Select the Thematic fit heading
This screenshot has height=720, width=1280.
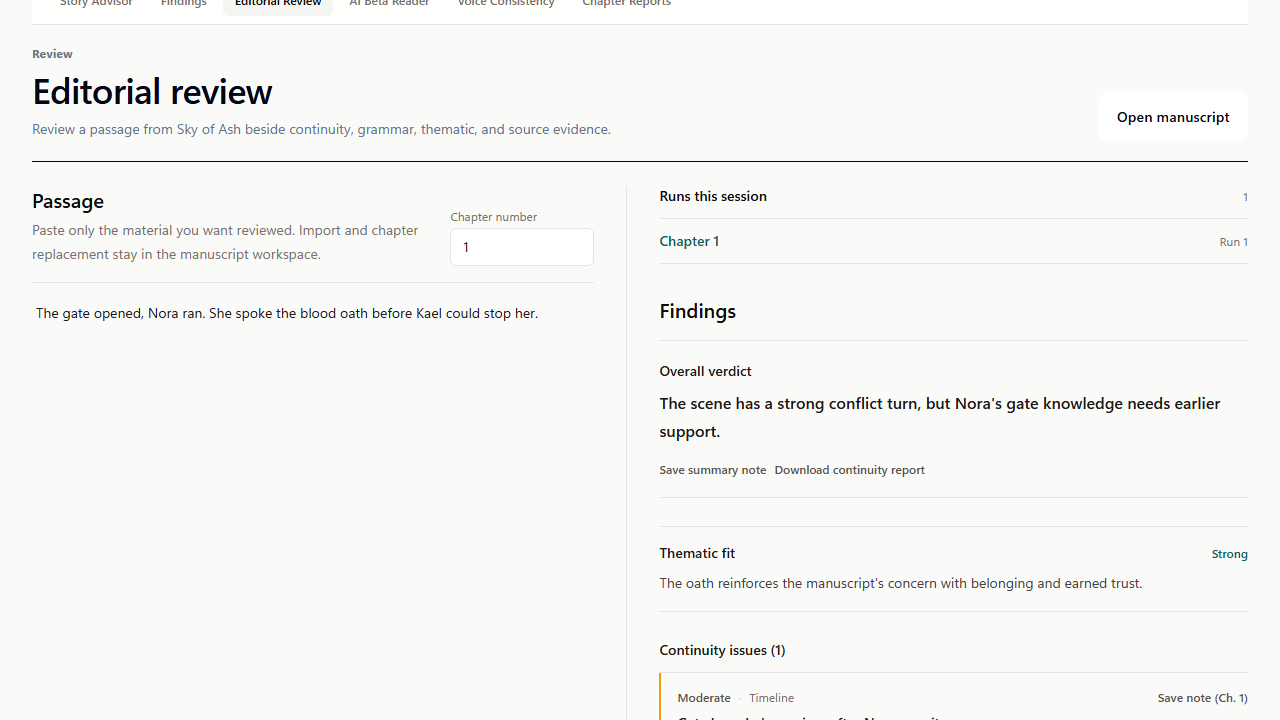[x=697, y=553]
